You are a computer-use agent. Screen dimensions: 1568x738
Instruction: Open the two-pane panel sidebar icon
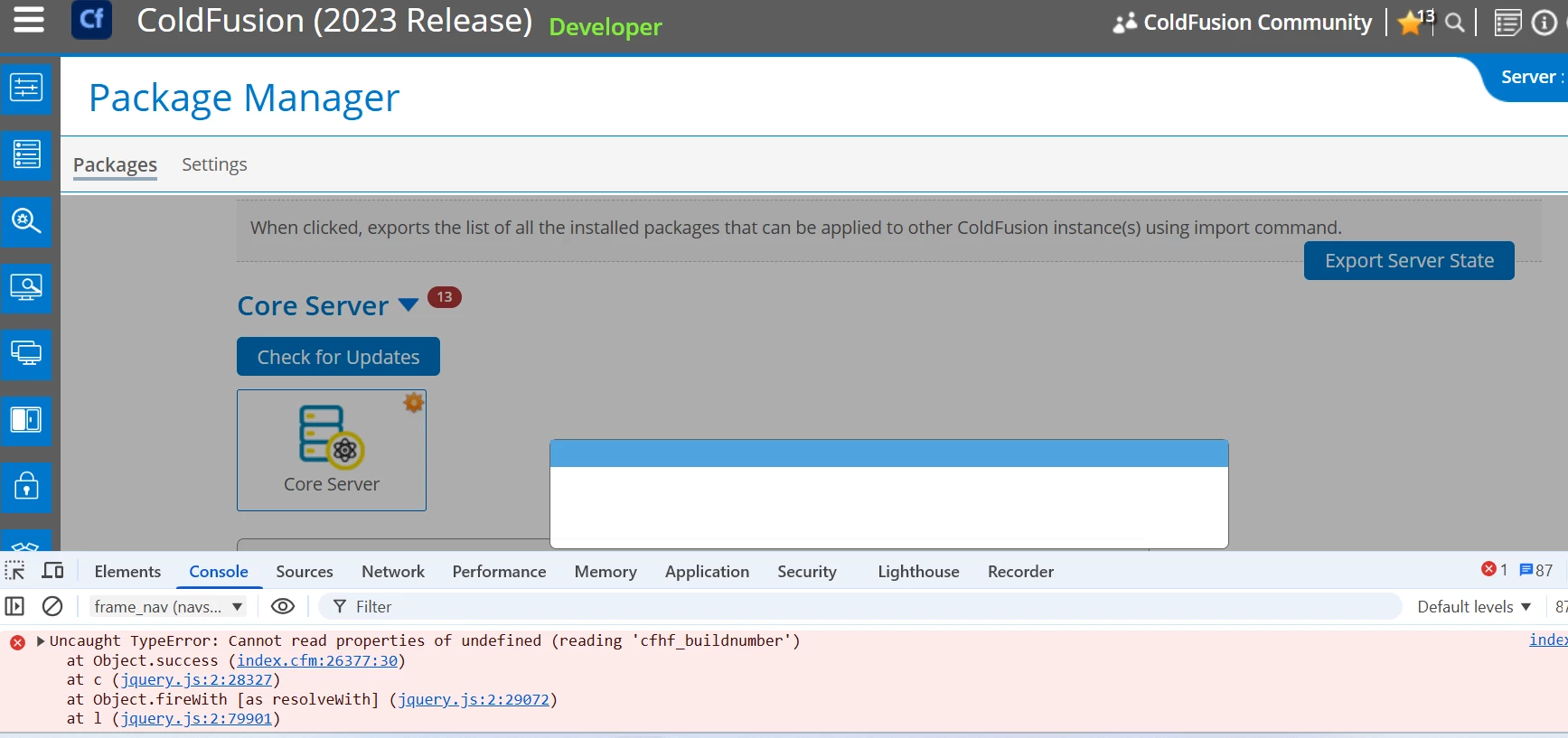click(x=26, y=420)
